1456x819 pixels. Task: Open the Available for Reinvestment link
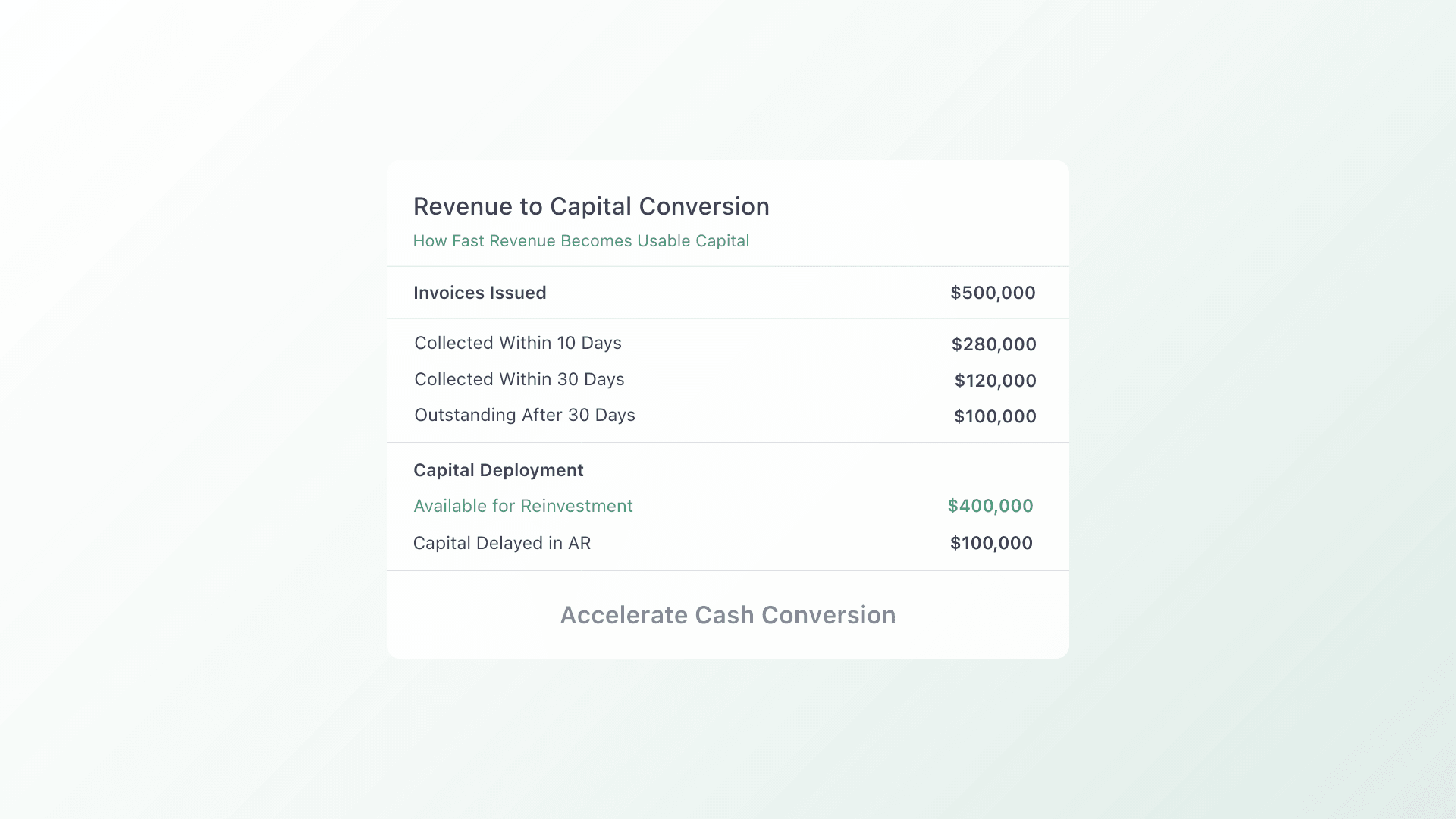coord(522,506)
